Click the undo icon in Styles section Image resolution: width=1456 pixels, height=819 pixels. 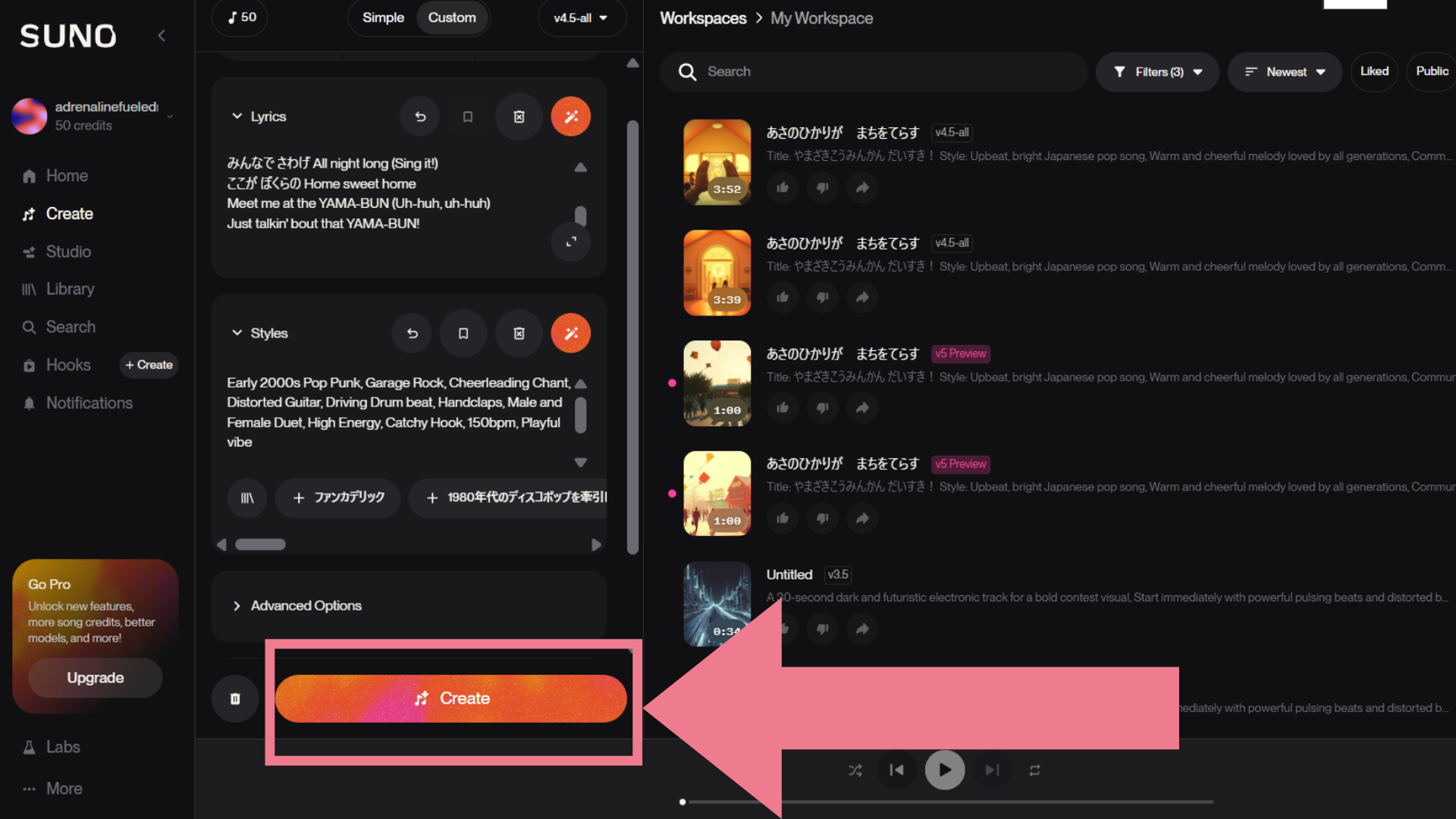[x=412, y=334]
